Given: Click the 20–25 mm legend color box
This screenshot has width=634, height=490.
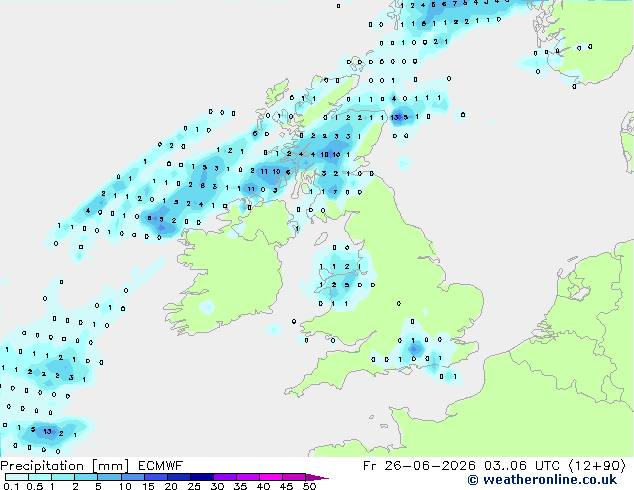Looking at the screenshot, I should [x=178, y=477].
